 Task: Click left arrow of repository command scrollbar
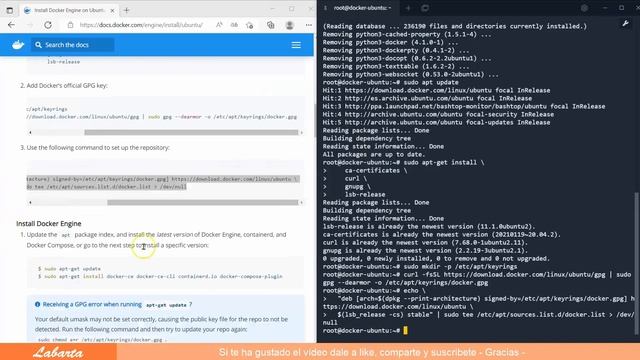coord(30,202)
